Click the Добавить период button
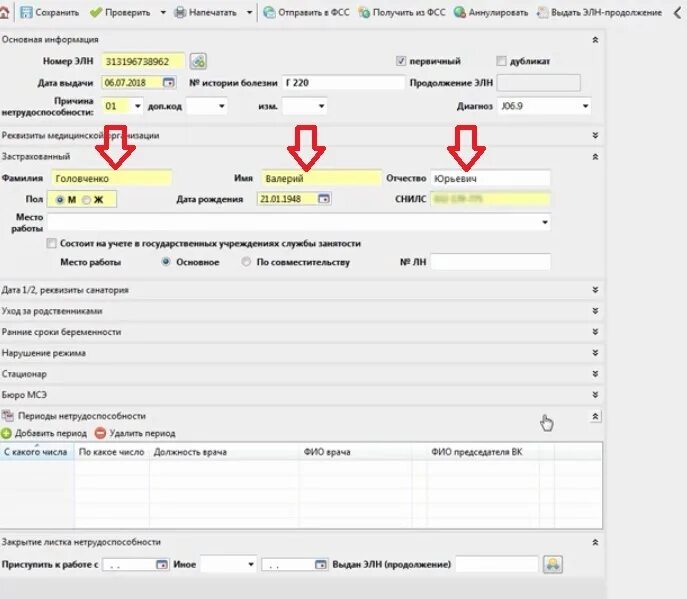The width and height of the screenshot is (687, 599). 44,433
